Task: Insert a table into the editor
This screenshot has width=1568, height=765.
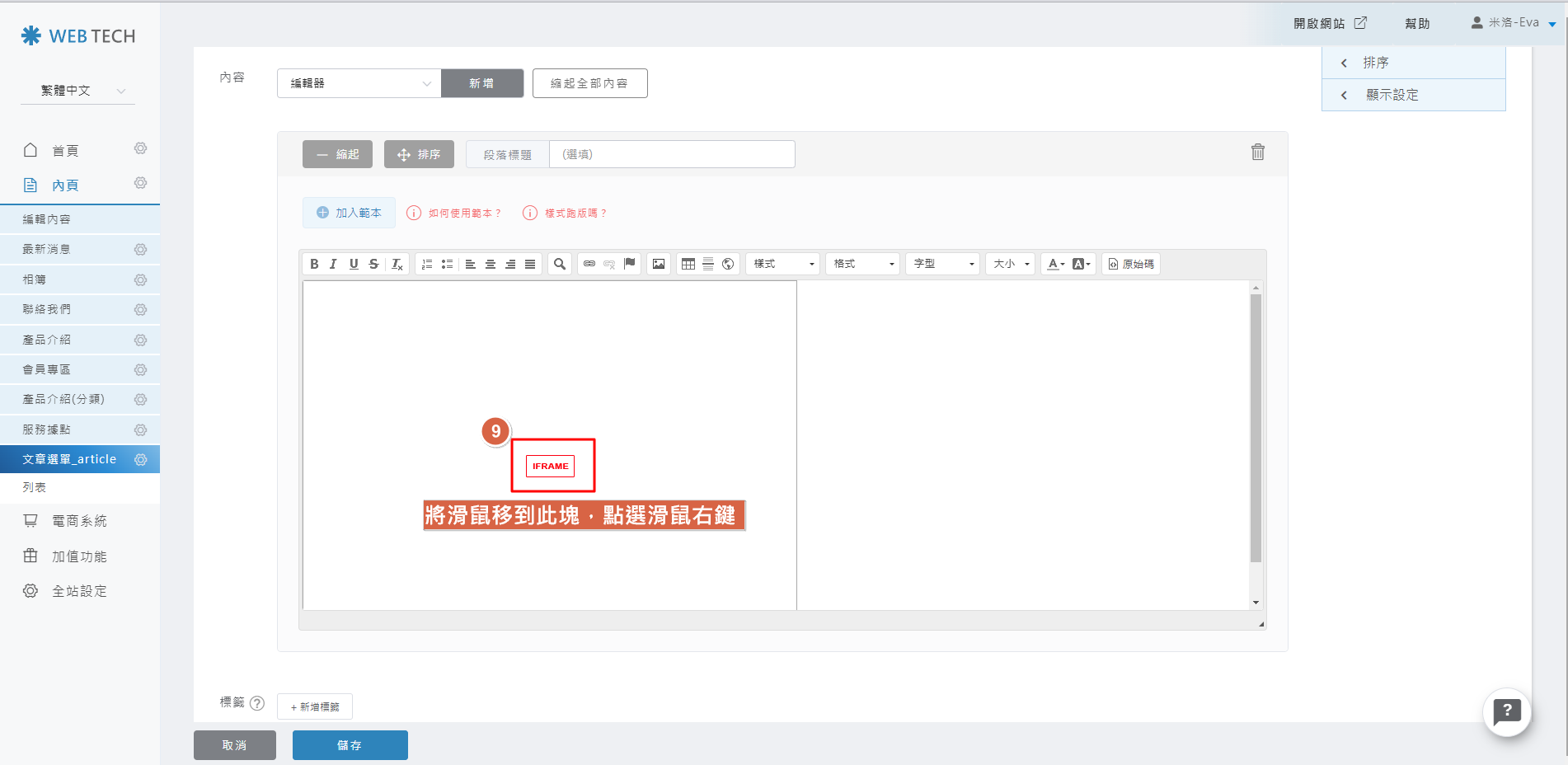Action: (x=688, y=264)
